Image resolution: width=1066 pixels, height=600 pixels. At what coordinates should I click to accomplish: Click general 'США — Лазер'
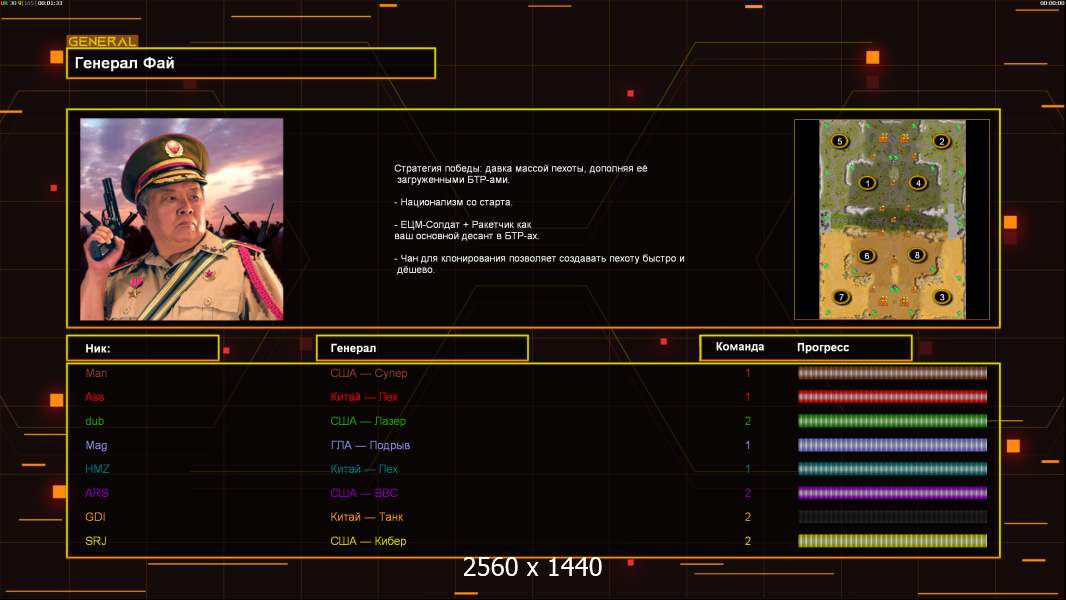point(368,421)
